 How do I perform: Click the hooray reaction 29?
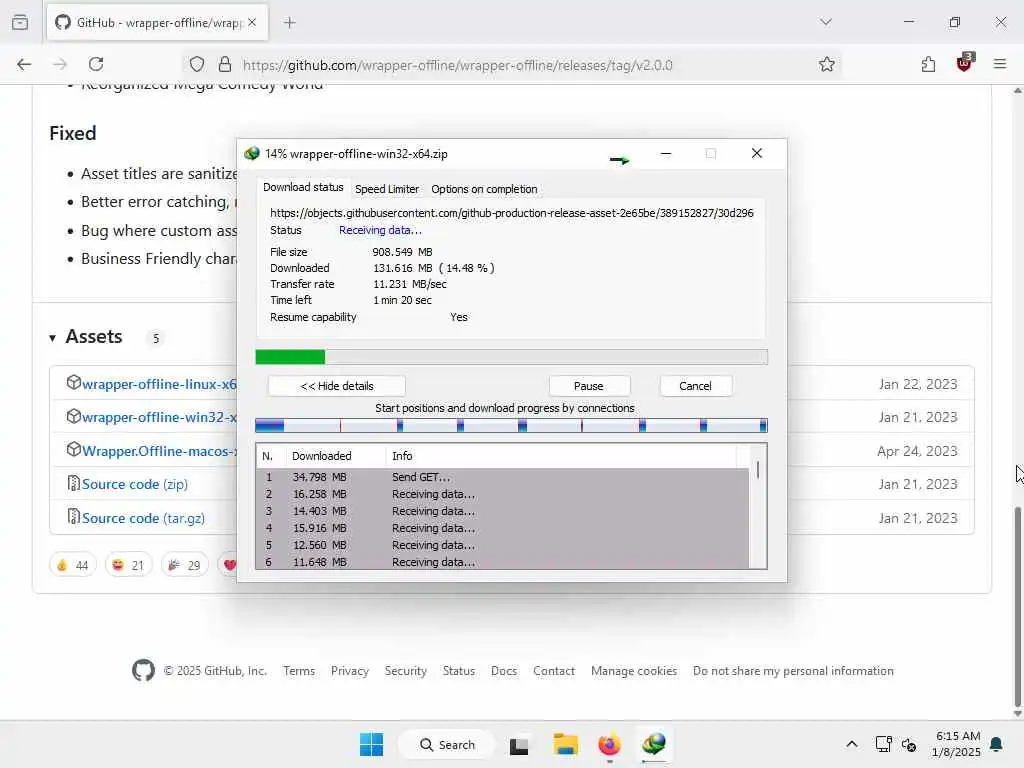tap(185, 565)
